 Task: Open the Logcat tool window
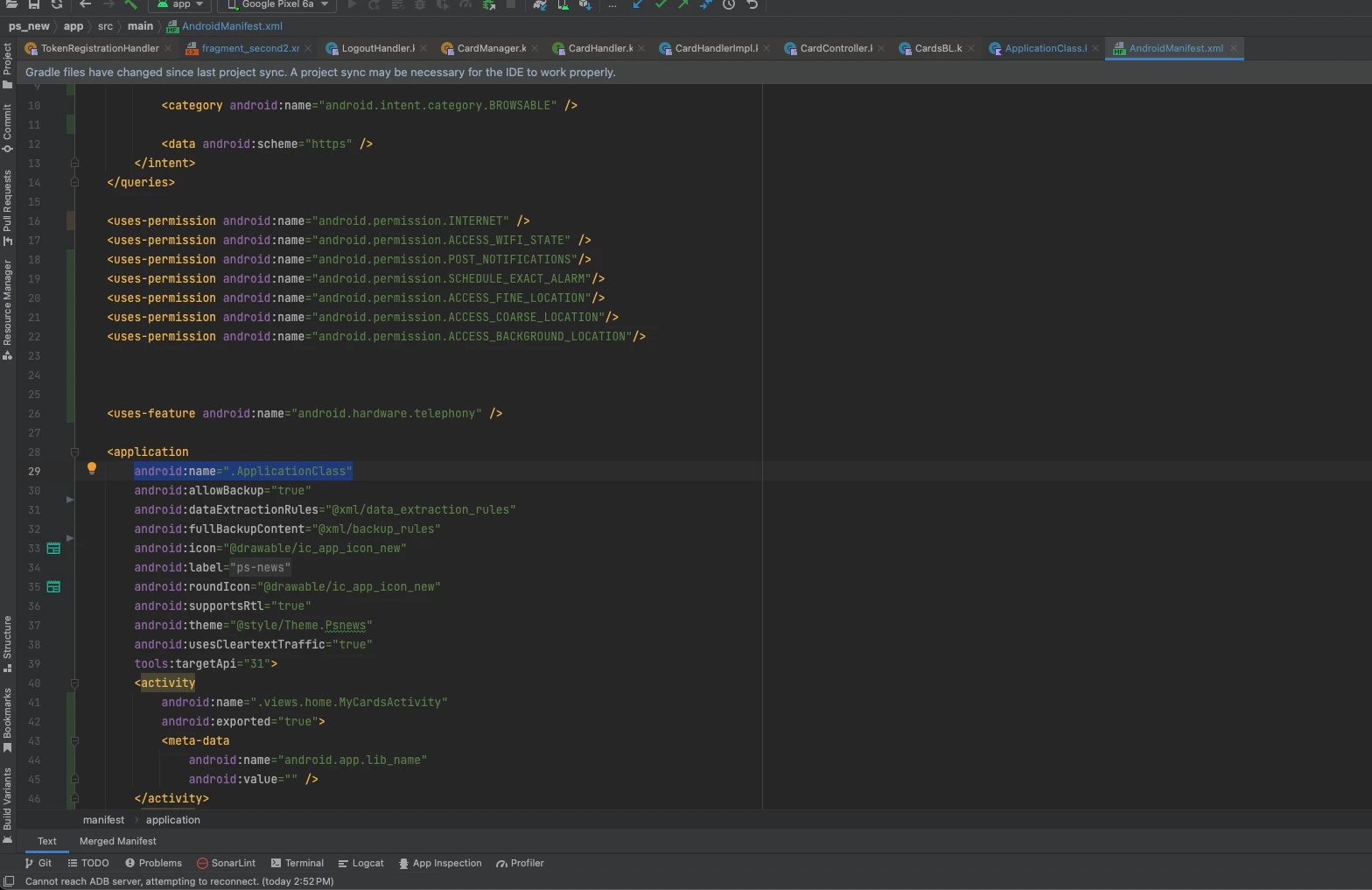tap(360, 863)
